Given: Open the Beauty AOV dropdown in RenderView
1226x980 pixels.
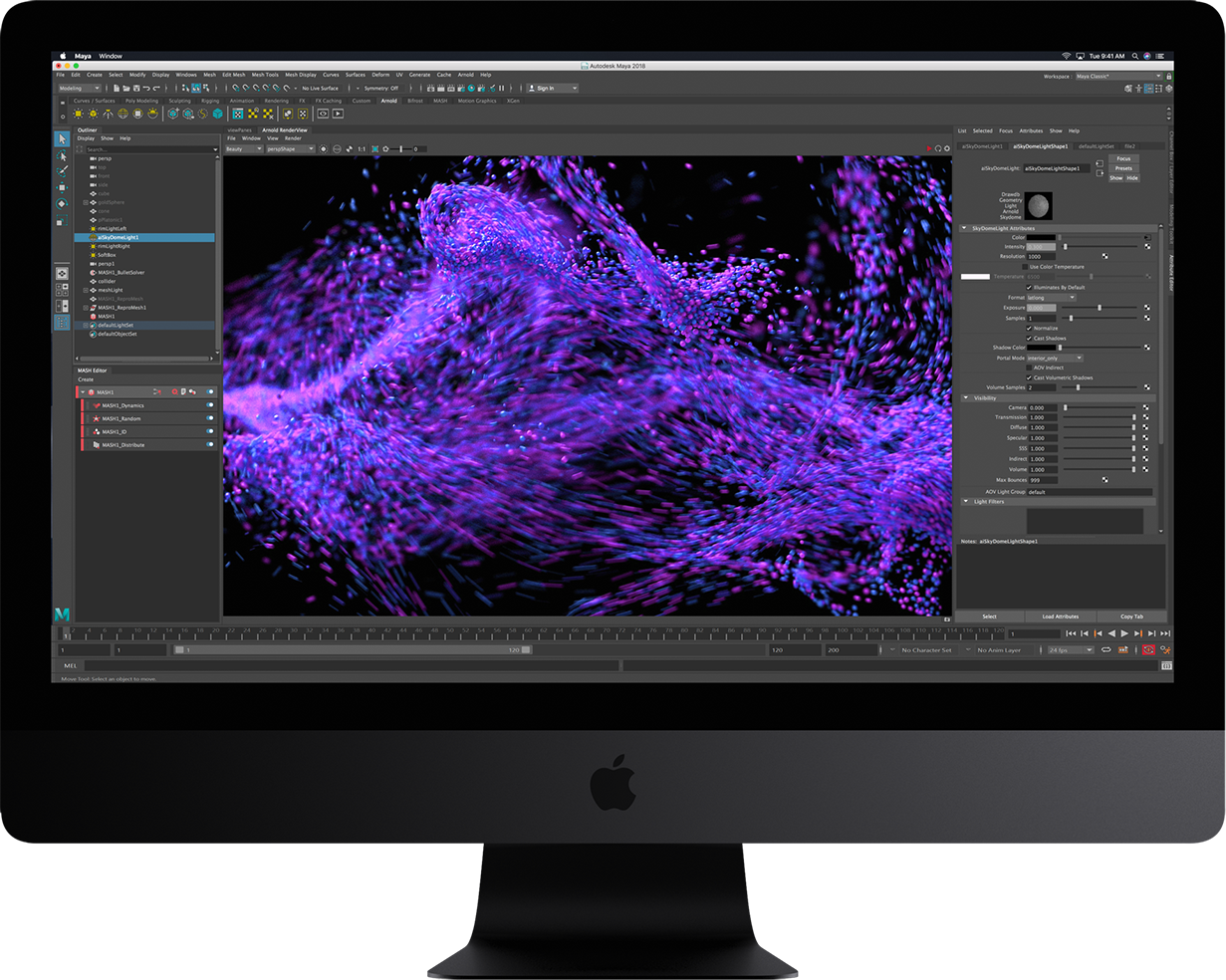Looking at the screenshot, I should pyautogui.click(x=244, y=148).
